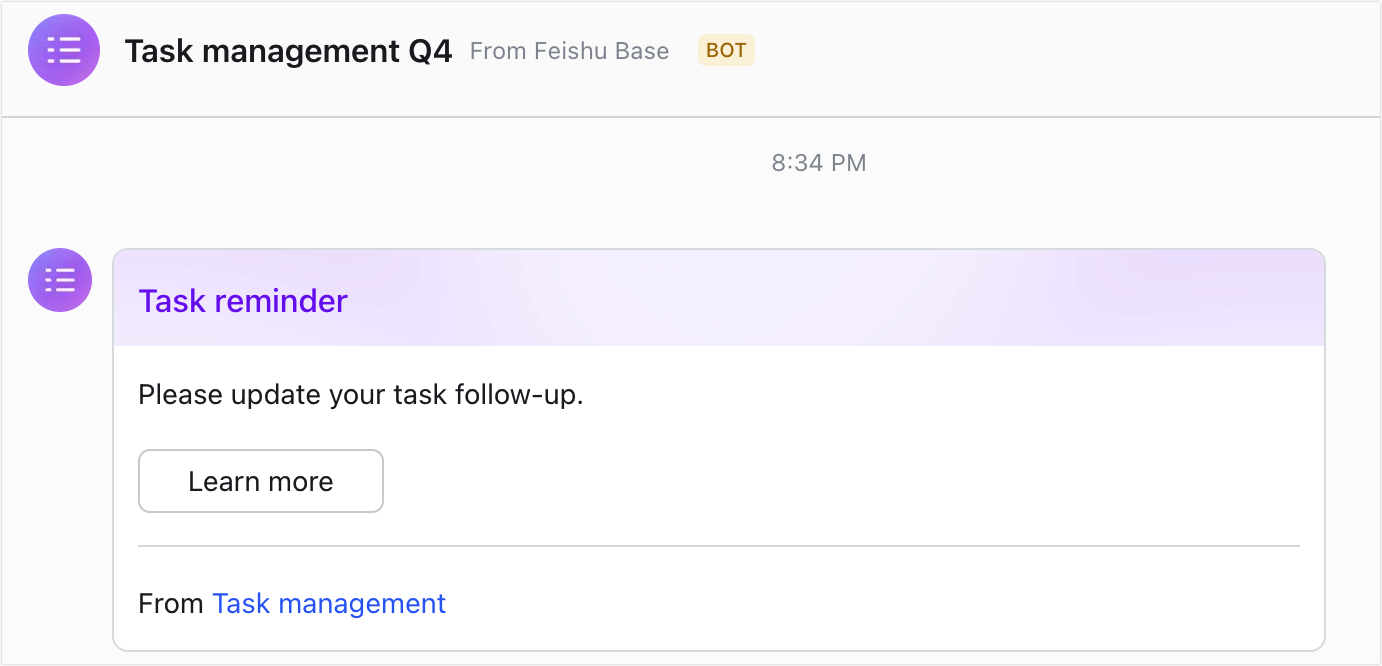Click the 8:34 PM timestamp
Screen dimensions: 1382x666
click(818, 162)
